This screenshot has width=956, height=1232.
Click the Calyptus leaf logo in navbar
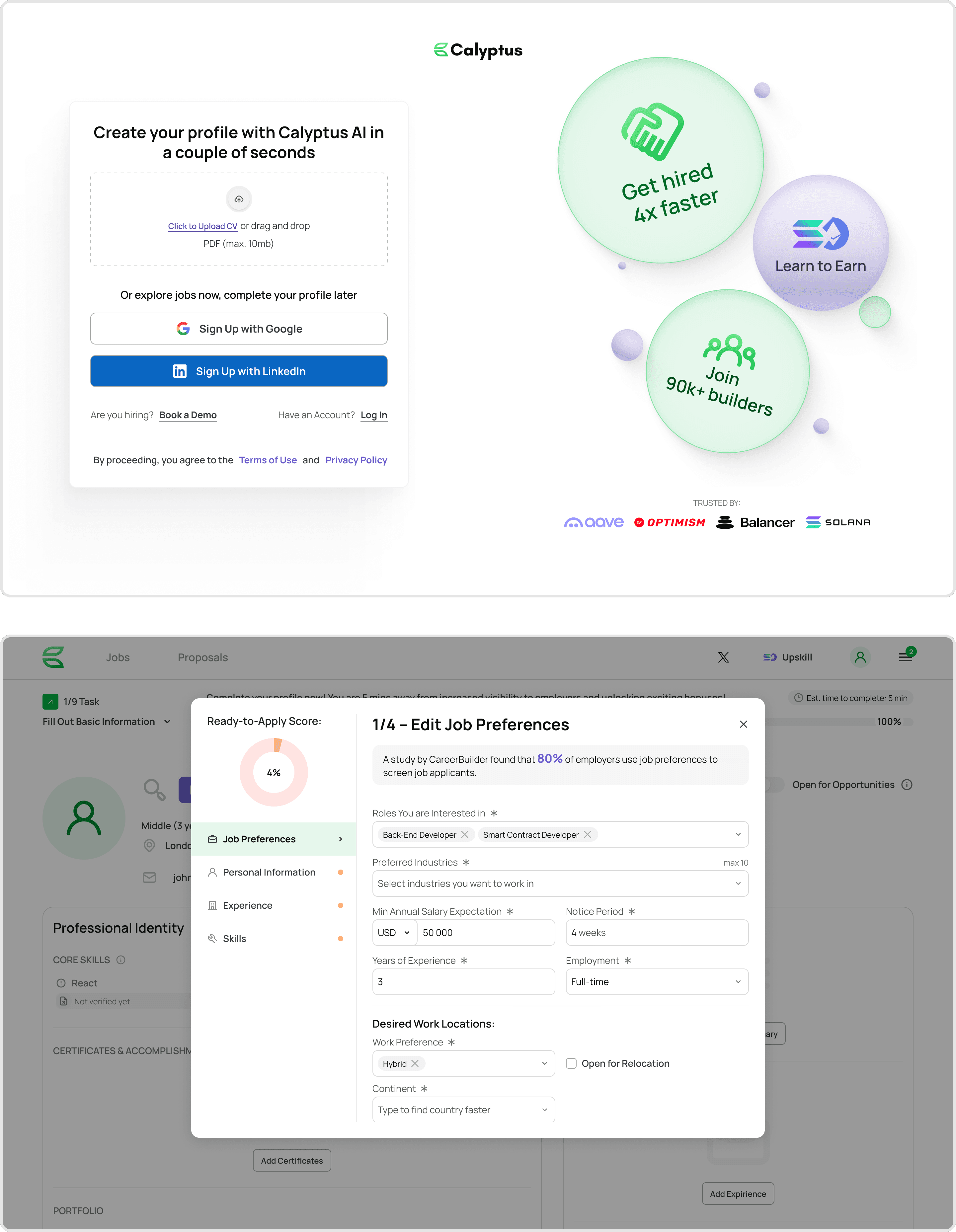(x=54, y=657)
